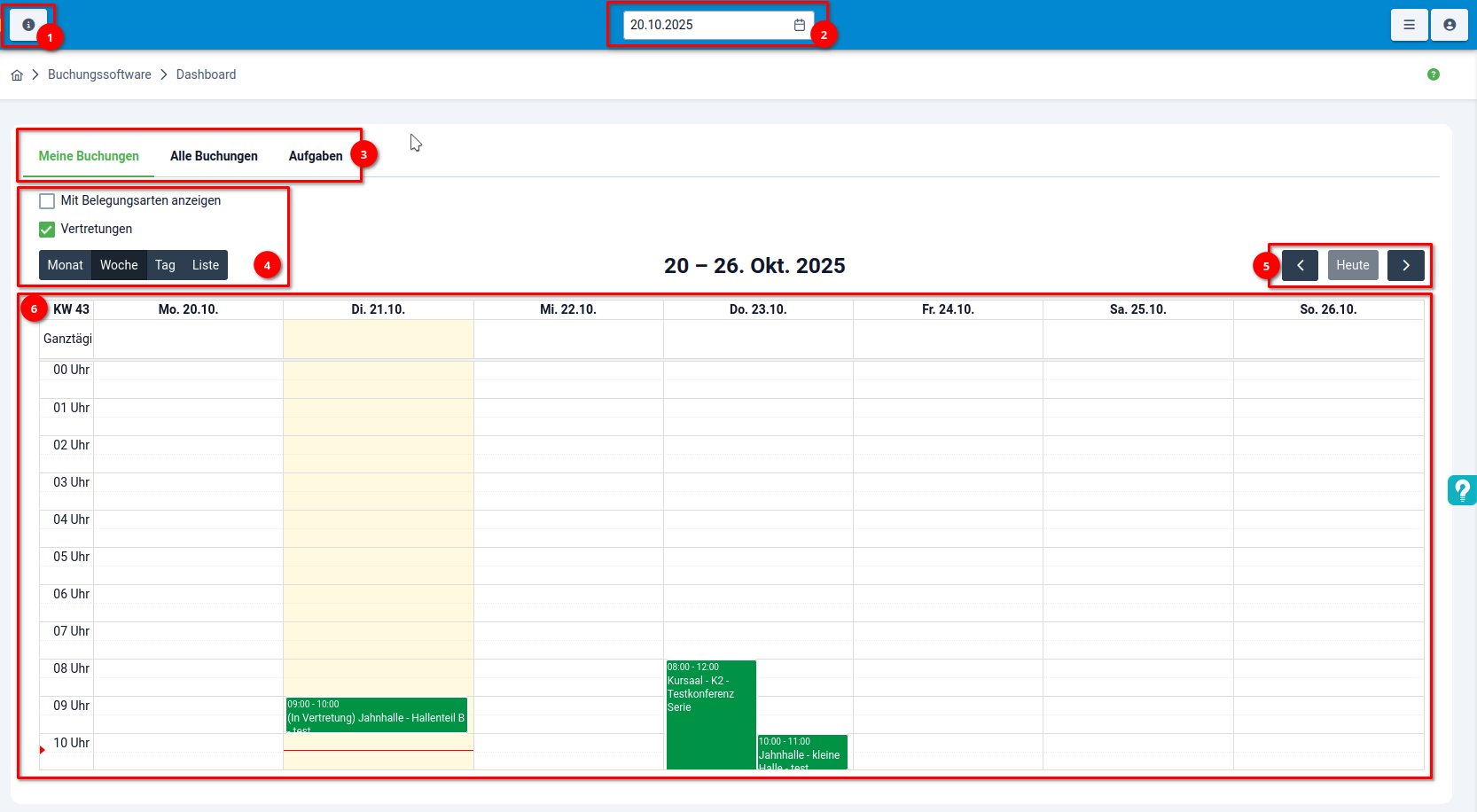Open the Alle Buchungen tab

[214, 155]
